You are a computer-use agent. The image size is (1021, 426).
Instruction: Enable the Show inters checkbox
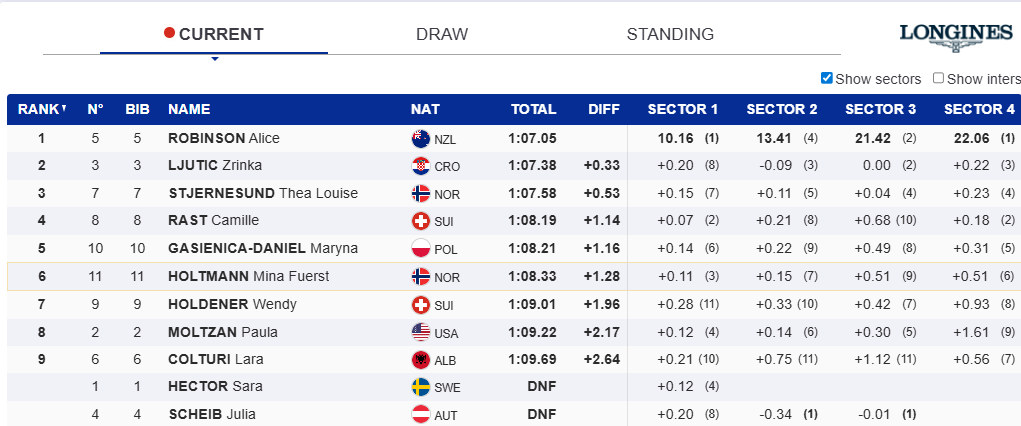(x=938, y=78)
